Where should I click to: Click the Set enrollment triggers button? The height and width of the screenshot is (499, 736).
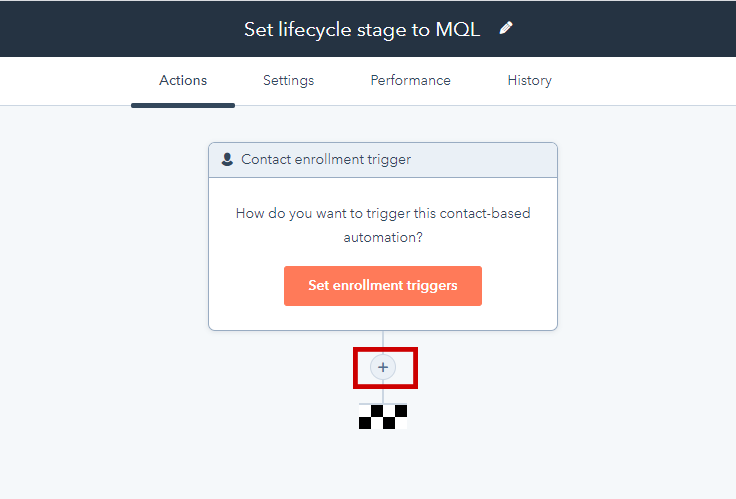point(383,286)
